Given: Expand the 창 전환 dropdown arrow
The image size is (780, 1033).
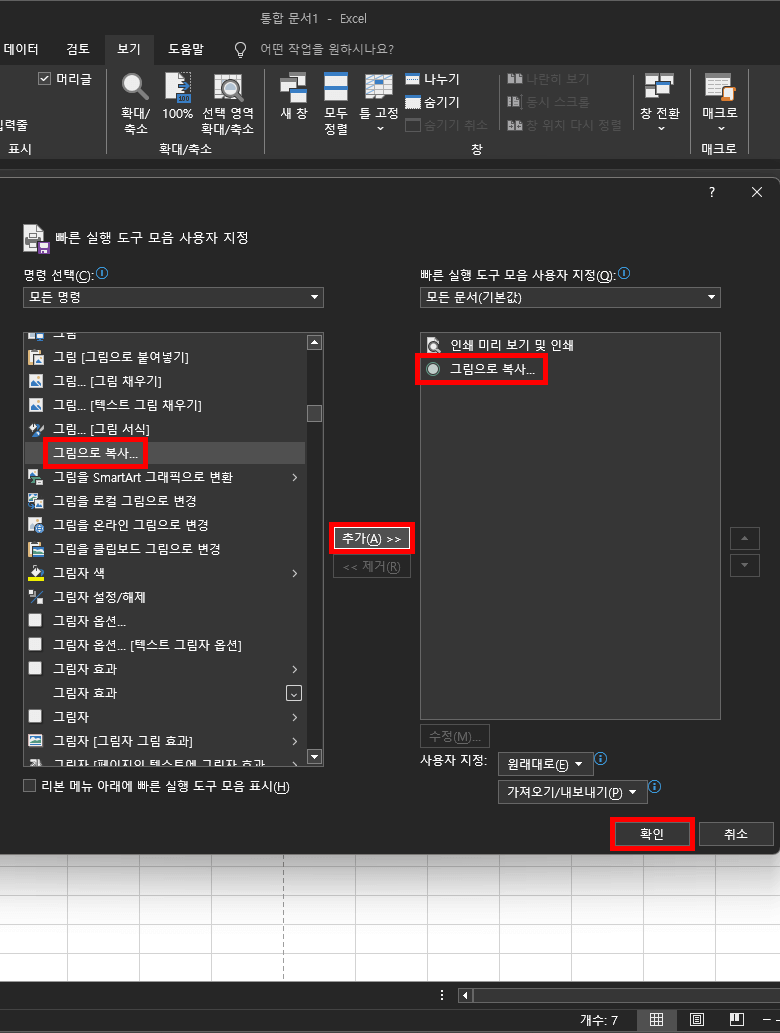Looking at the screenshot, I should 661,128.
